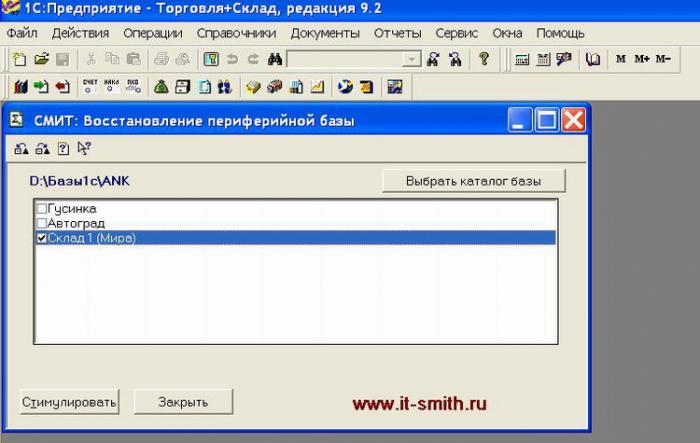Check the Гусинка checkbox
The height and width of the screenshot is (443, 700).
(42, 209)
